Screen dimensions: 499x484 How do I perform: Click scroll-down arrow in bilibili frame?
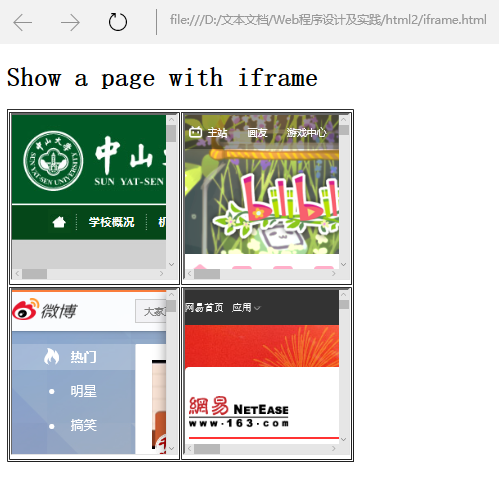pos(344,264)
